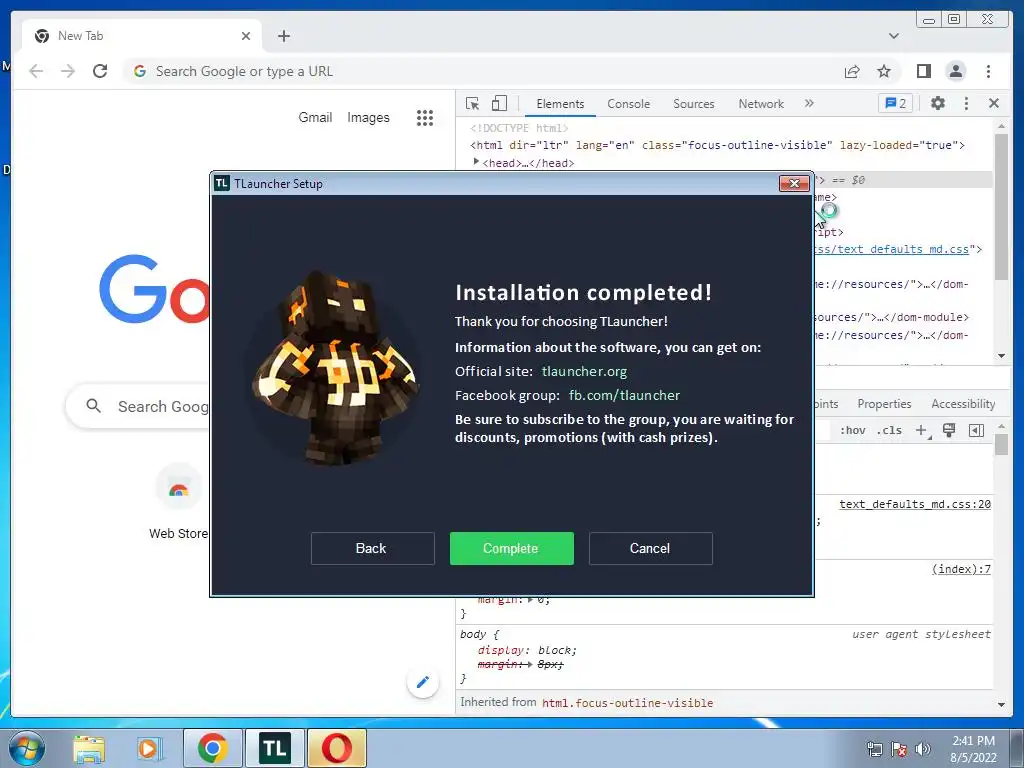
Task: Toggle Chrome side panel icon
Action: coord(923,71)
